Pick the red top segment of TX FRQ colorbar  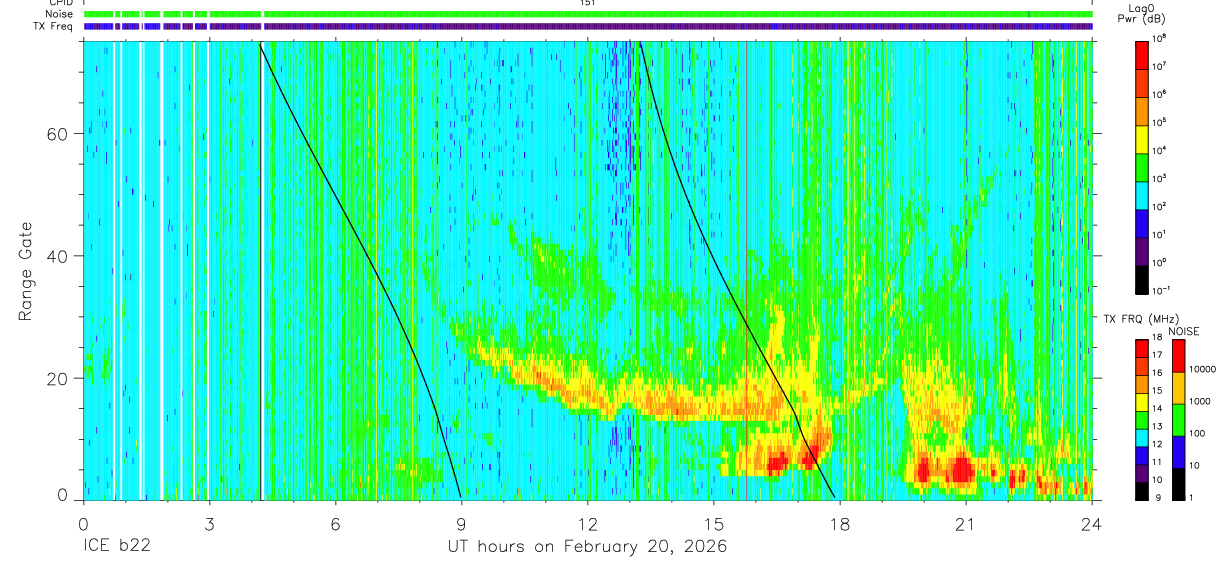1142,348
